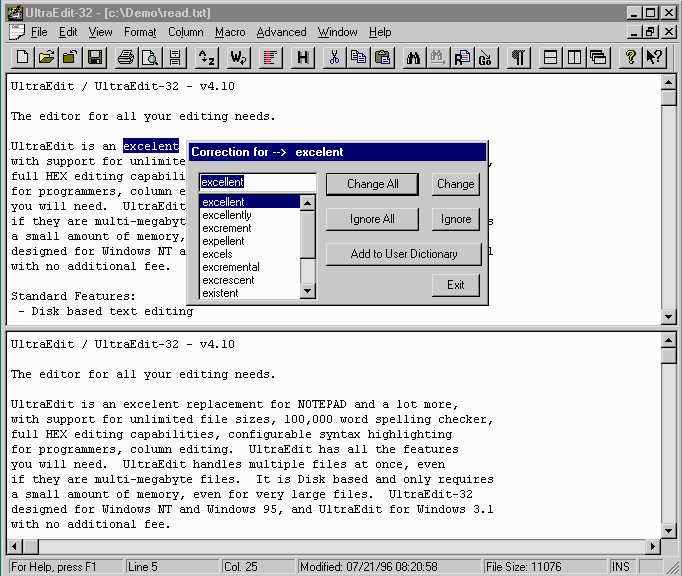Toggle Word Wrap with the W icon
This screenshot has height=576, width=682.
click(238, 57)
